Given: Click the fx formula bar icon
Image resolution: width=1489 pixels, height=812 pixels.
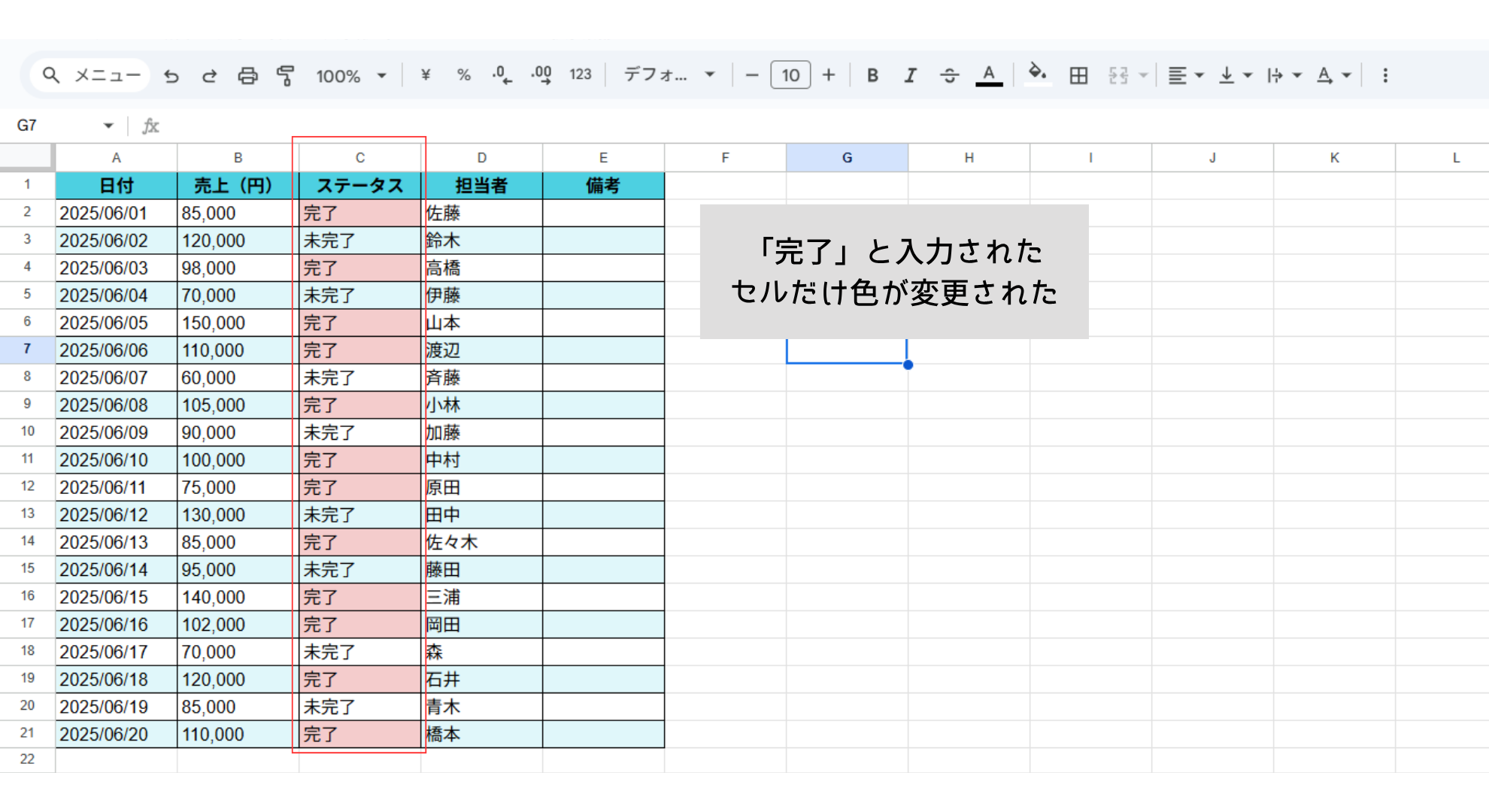Looking at the screenshot, I should [150, 126].
